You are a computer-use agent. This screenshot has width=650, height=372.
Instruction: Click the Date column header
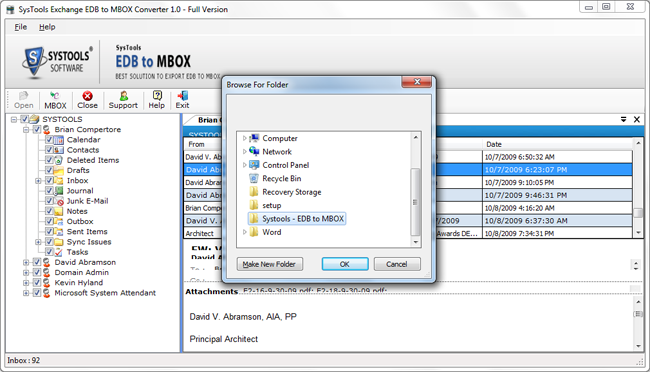pos(557,144)
